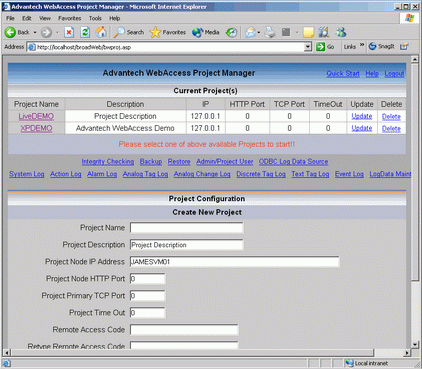Open the Mail envelope icon
Image resolution: width=422 pixels, height=369 pixels.
point(250,32)
